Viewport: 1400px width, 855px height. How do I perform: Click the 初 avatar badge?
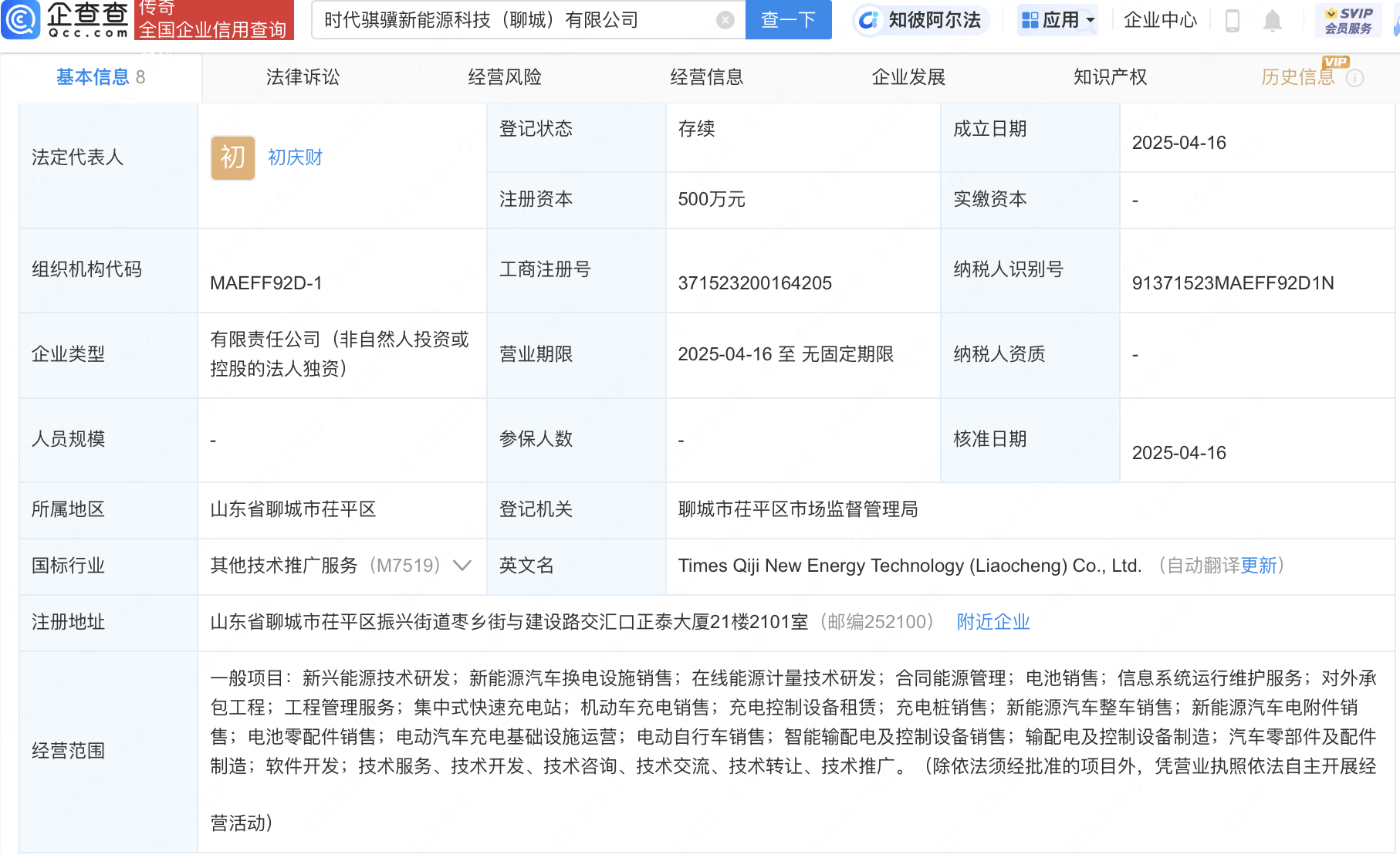tap(232, 157)
